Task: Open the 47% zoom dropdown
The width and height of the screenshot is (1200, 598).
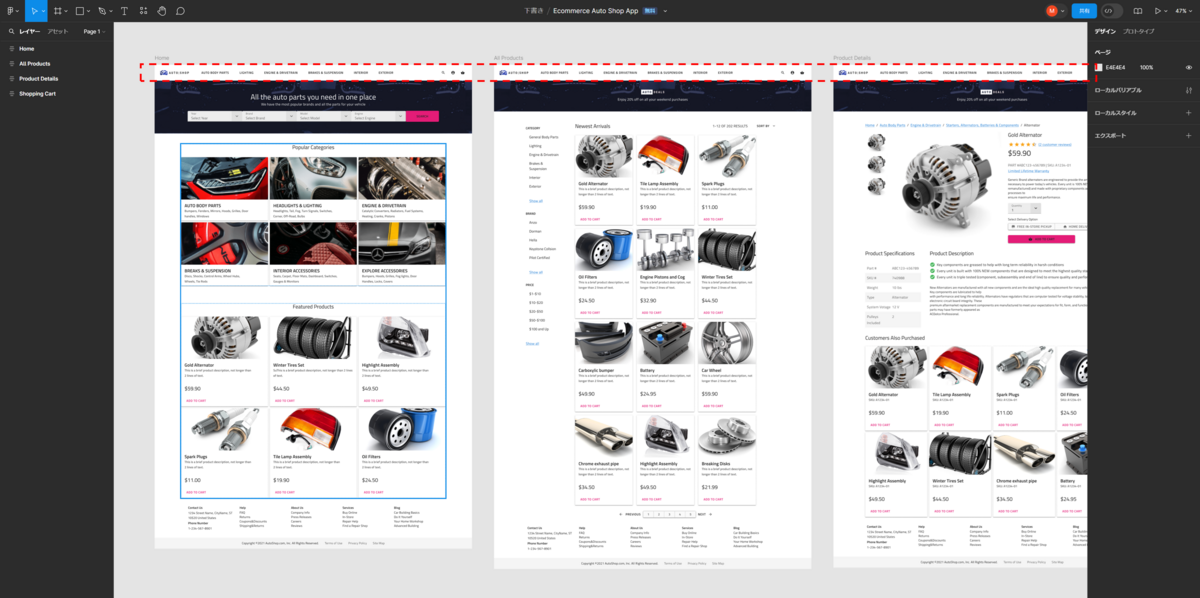Action: click(x=1184, y=10)
